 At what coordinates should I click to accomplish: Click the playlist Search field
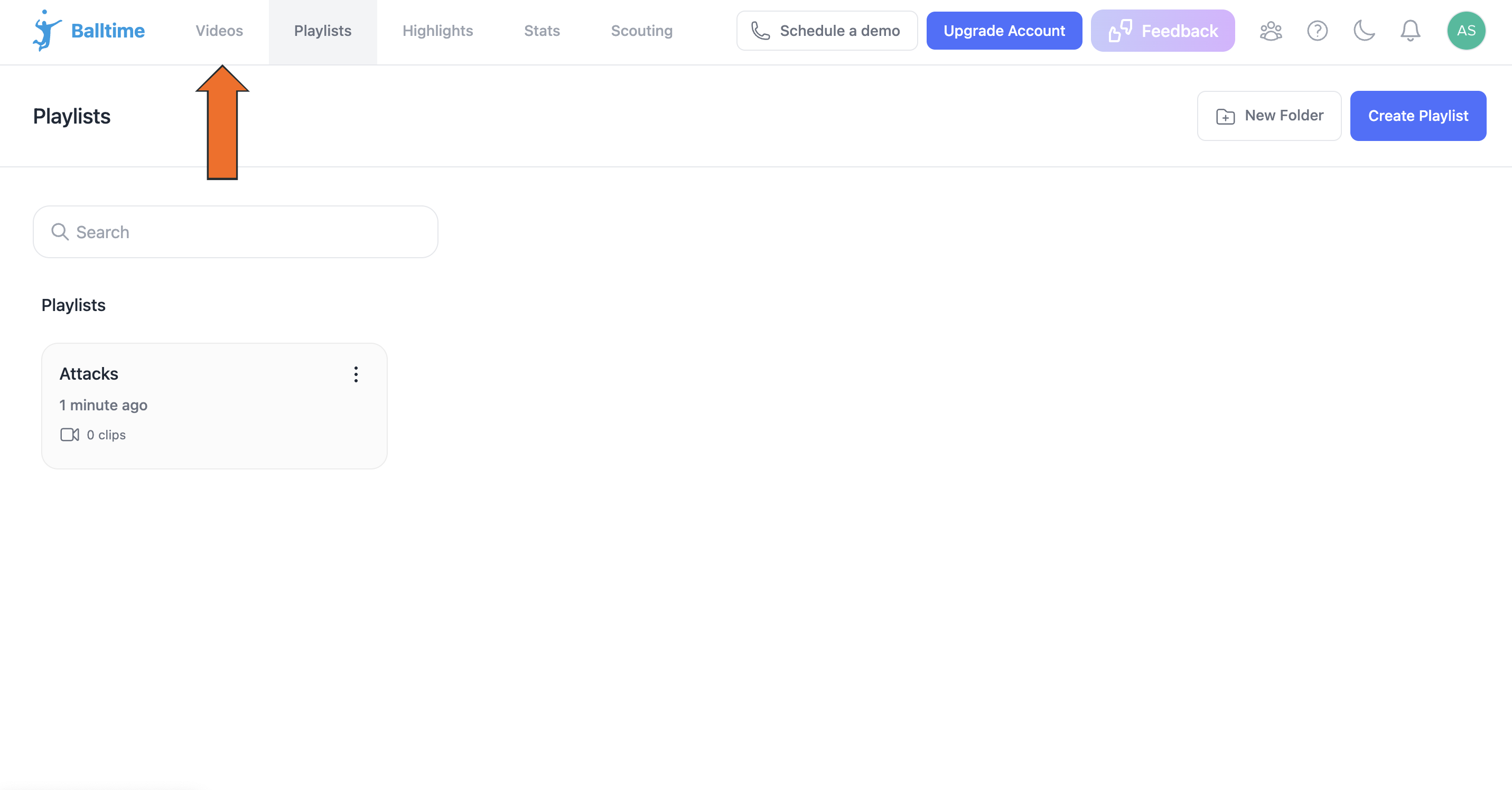(236, 232)
